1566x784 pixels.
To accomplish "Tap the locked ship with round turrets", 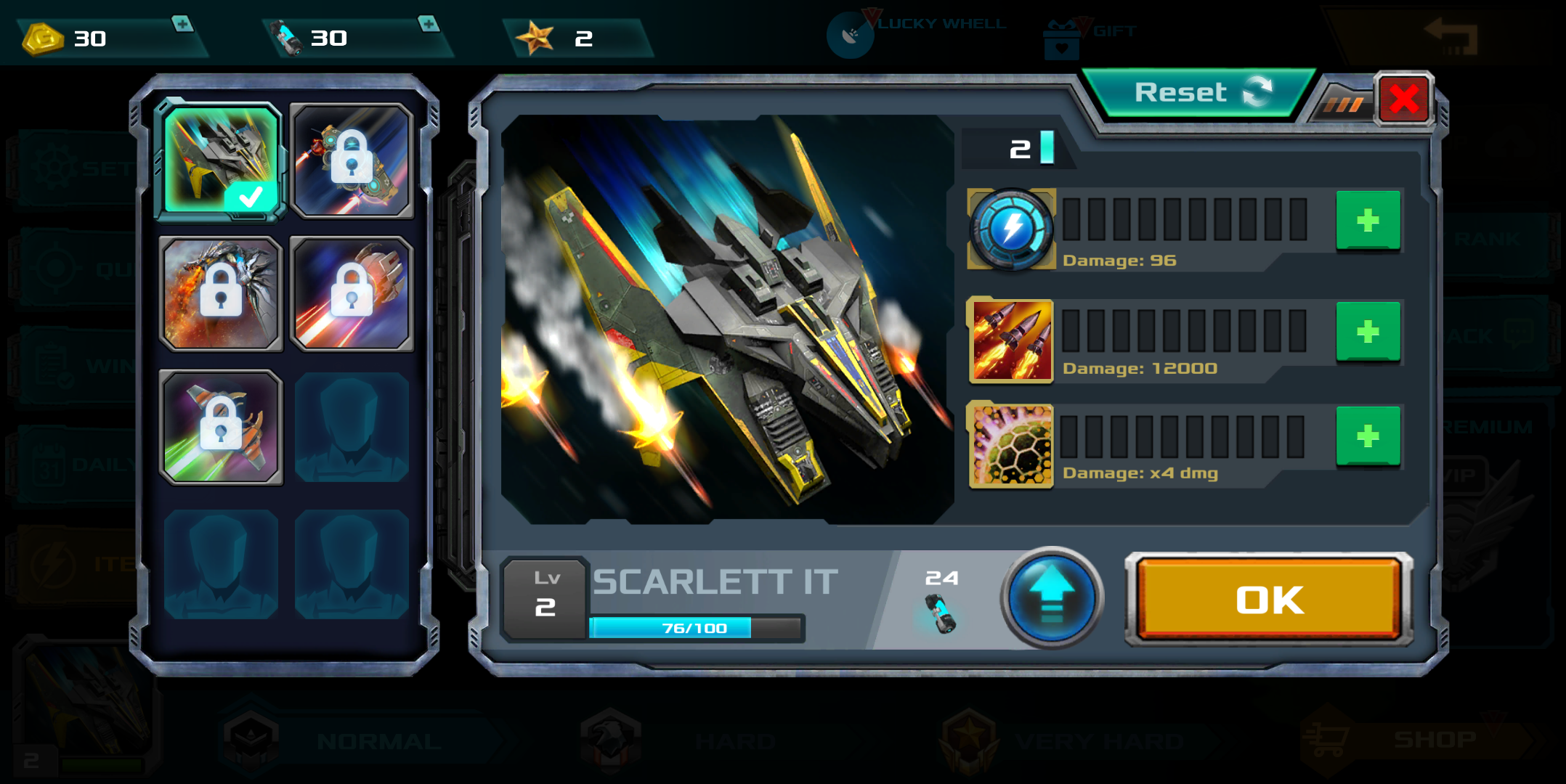I will (352, 160).
